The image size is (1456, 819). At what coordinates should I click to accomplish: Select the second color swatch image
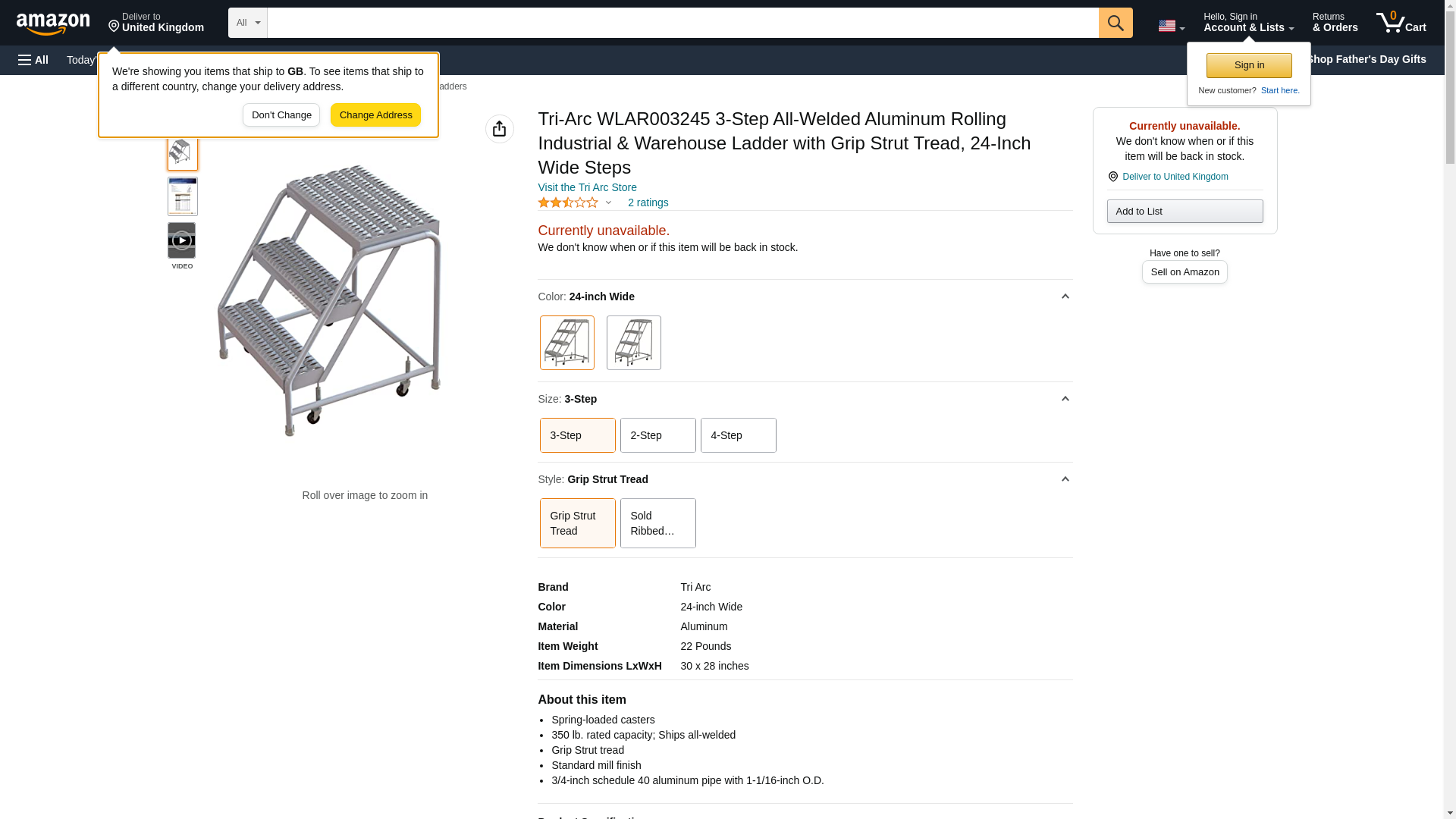pyautogui.click(x=633, y=343)
